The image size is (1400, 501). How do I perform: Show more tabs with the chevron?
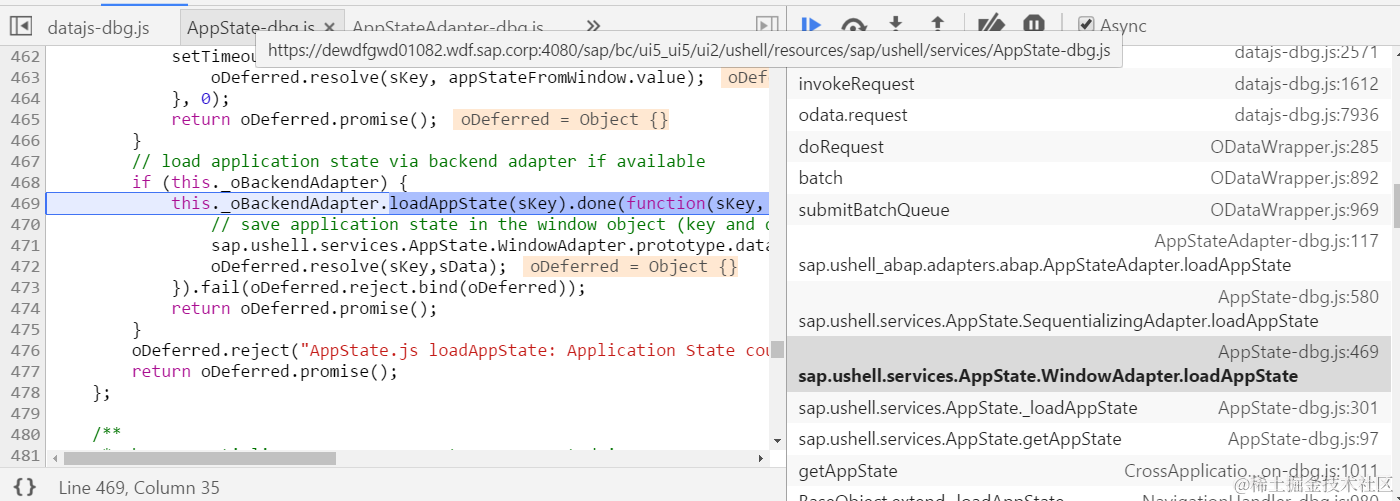(x=593, y=26)
